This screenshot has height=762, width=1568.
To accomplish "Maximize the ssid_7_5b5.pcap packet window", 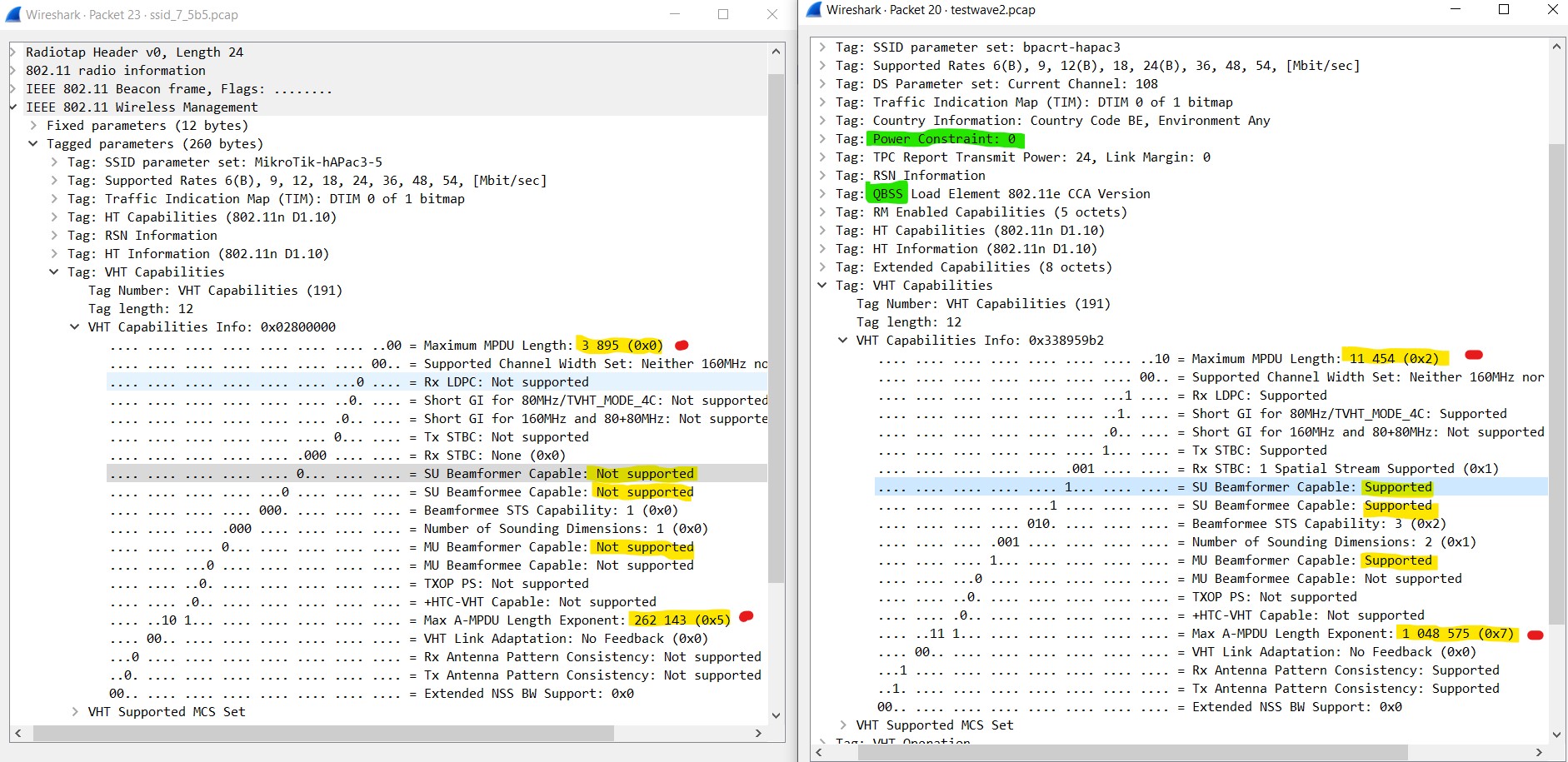I will [722, 14].
